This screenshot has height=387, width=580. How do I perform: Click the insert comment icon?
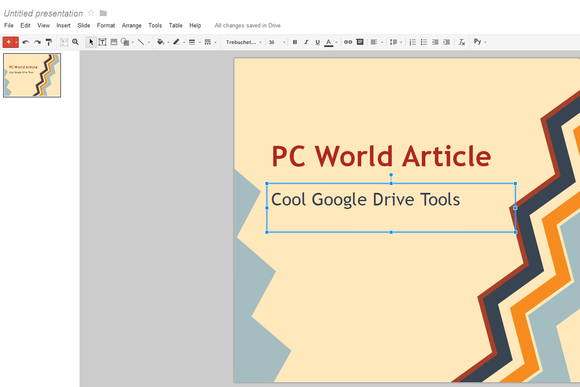pos(360,42)
